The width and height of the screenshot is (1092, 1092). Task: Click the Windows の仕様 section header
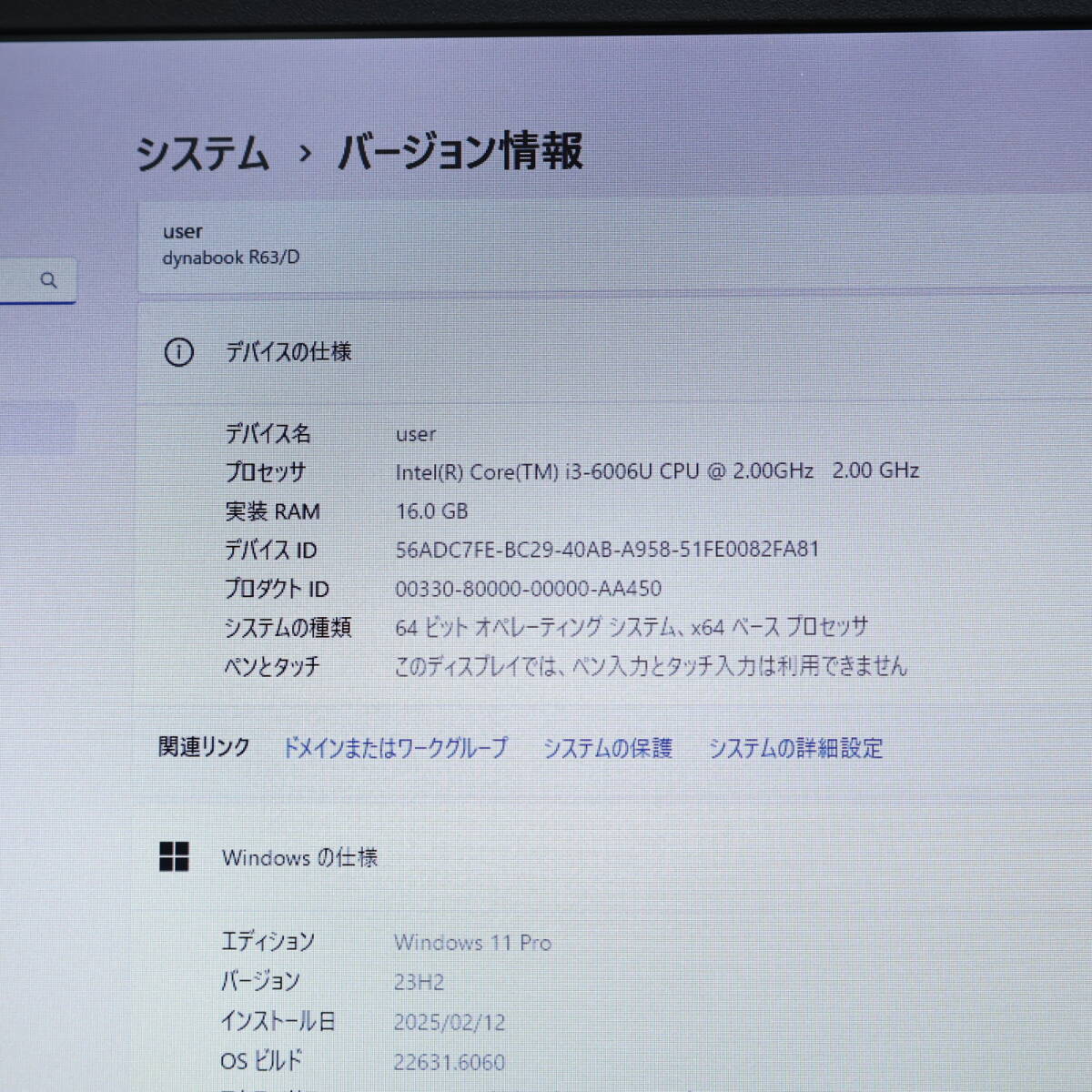[299, 857]
